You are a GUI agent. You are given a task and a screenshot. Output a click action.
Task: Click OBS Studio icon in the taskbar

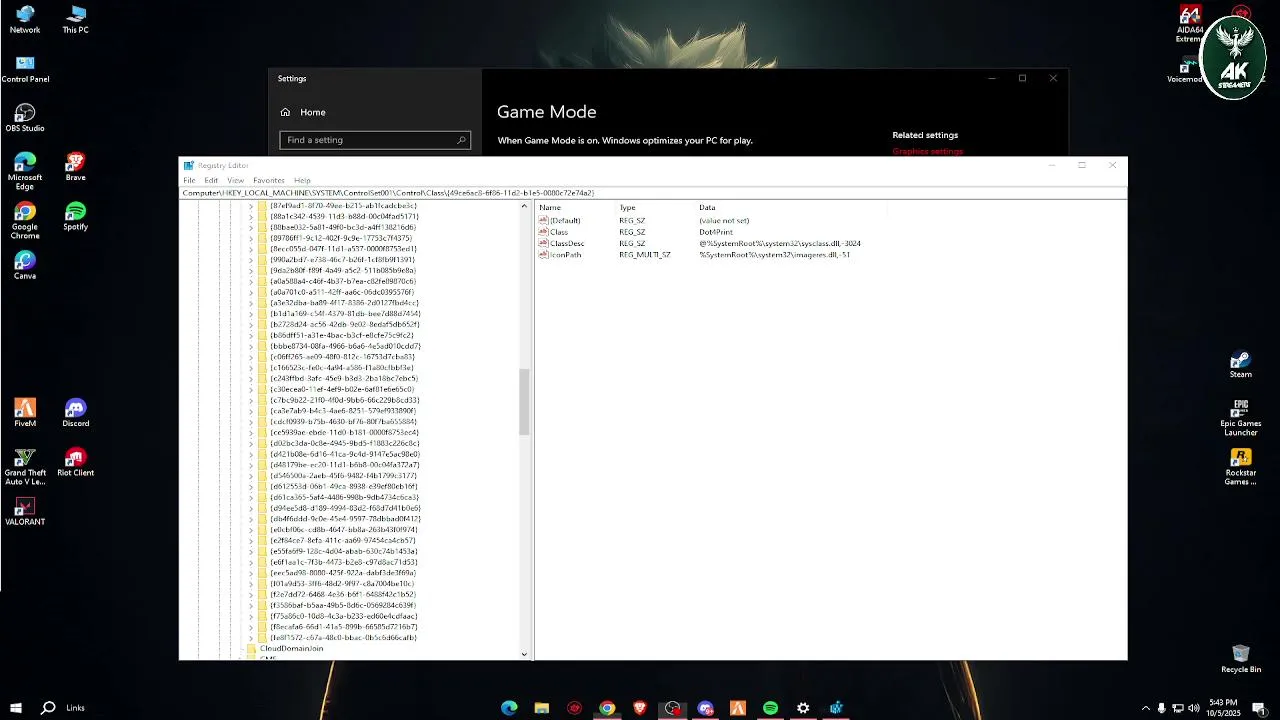click(x=672, y=708)
